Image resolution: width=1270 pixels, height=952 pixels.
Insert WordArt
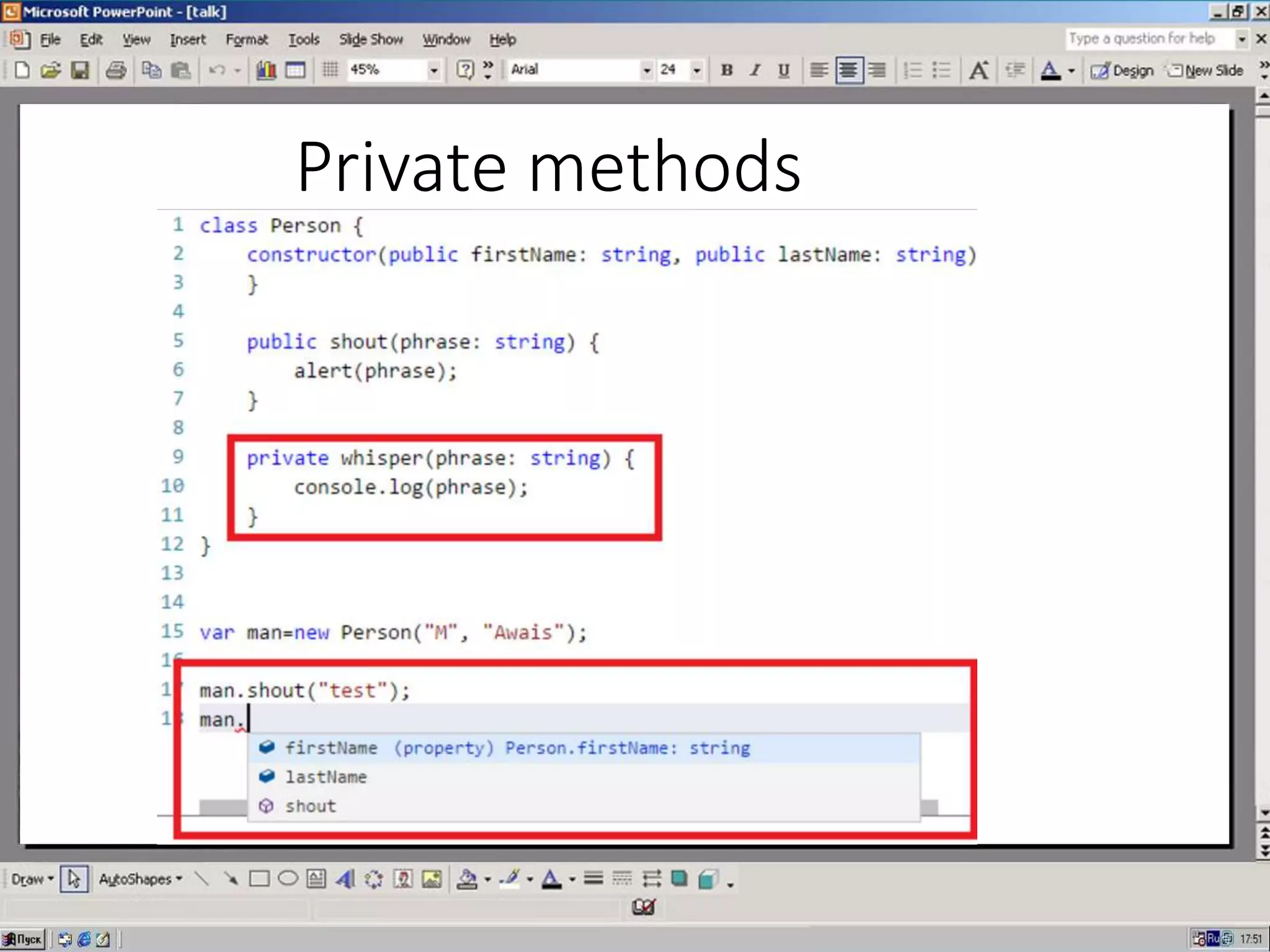click(x=345, y=879)
